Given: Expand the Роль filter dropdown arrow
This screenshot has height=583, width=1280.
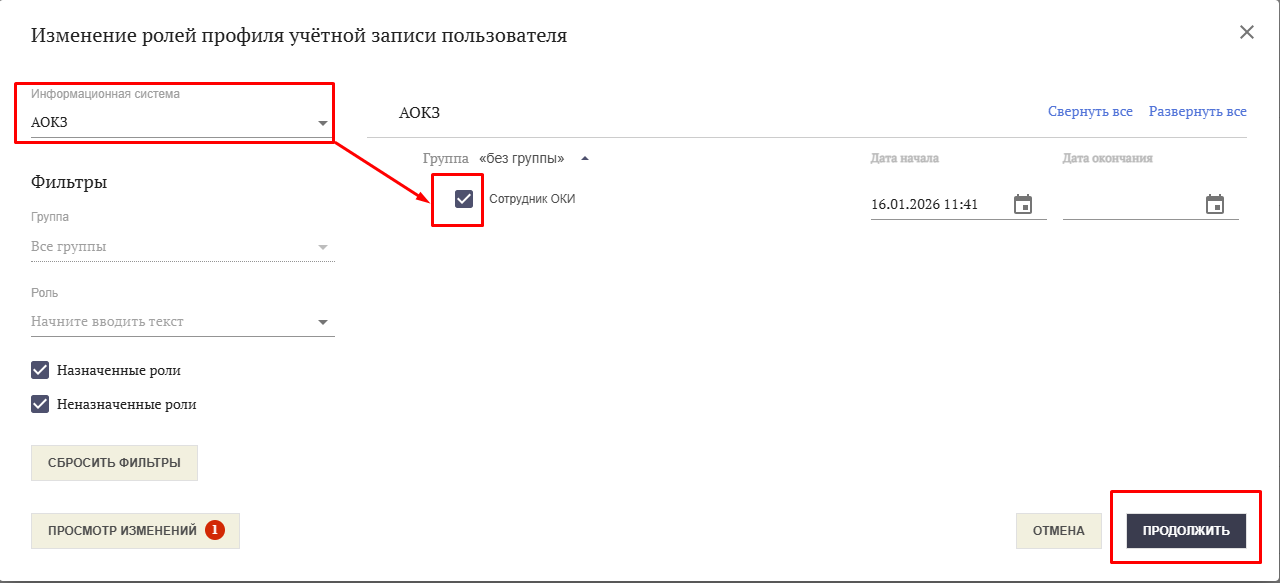Looking at the screenshot, I should 322,322.
